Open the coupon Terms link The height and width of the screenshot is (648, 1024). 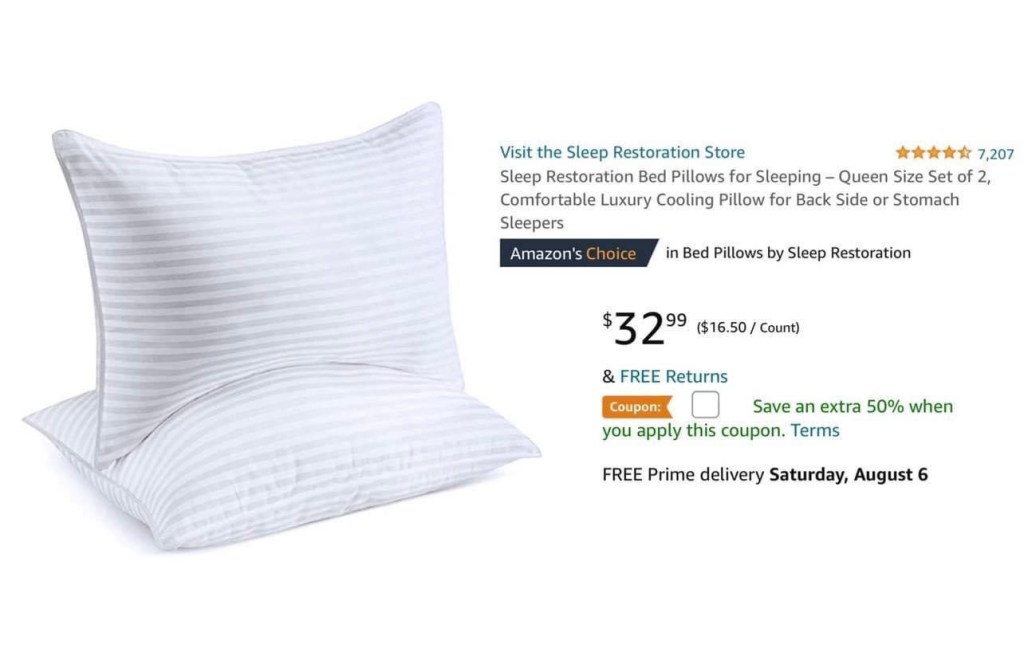pyautogui.click(x=814, y=430)
